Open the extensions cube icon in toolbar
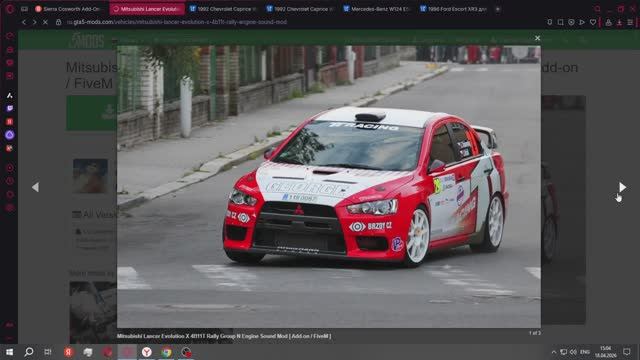 (x=609, y=22)
